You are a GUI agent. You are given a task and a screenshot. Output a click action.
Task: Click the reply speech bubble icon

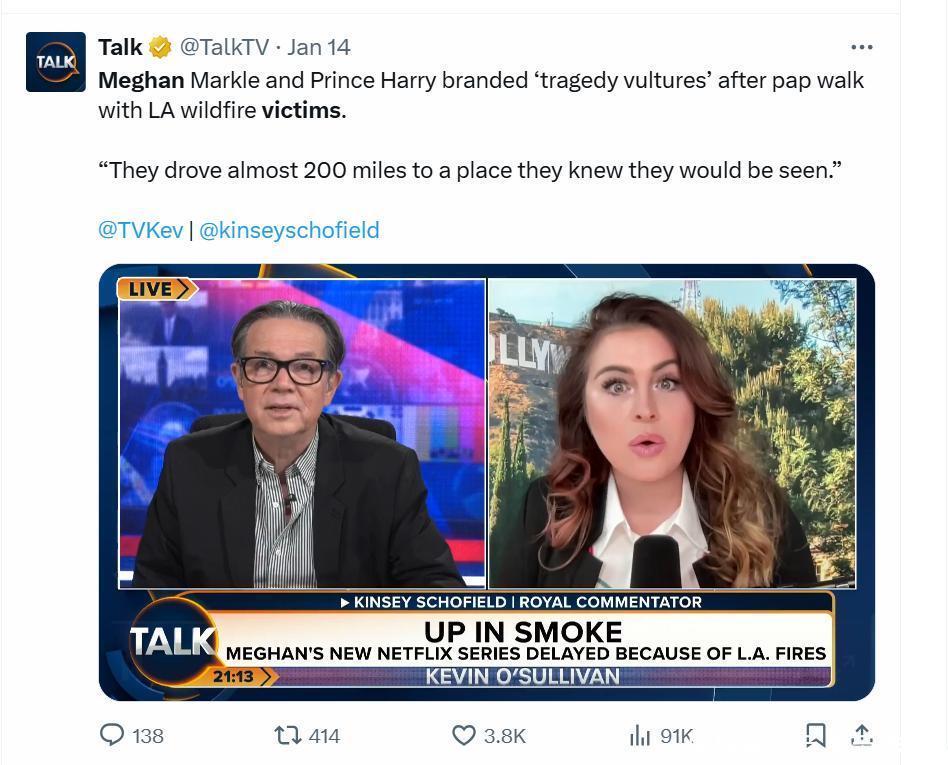(x=112, y=735)
